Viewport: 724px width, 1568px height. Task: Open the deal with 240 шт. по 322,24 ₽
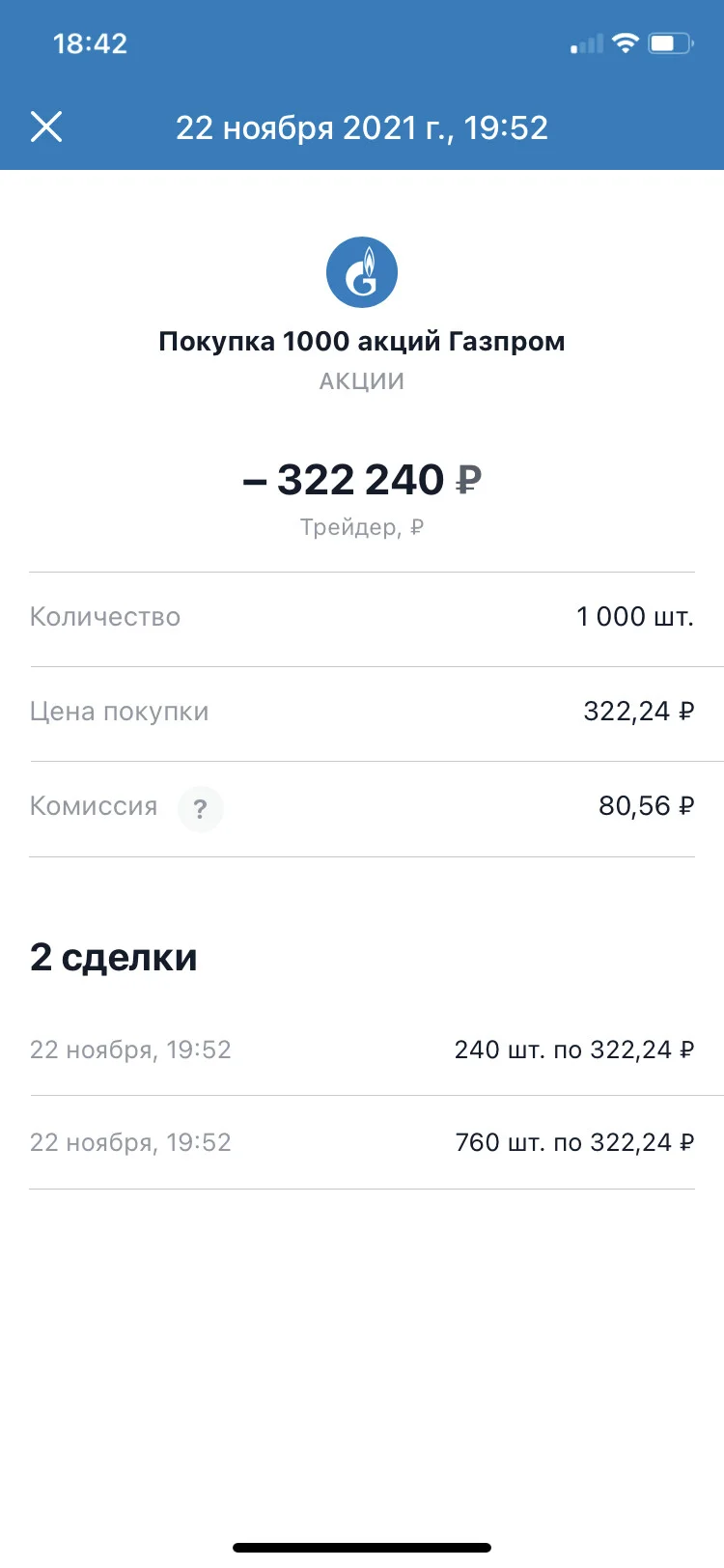click(x=362, y=1050)
